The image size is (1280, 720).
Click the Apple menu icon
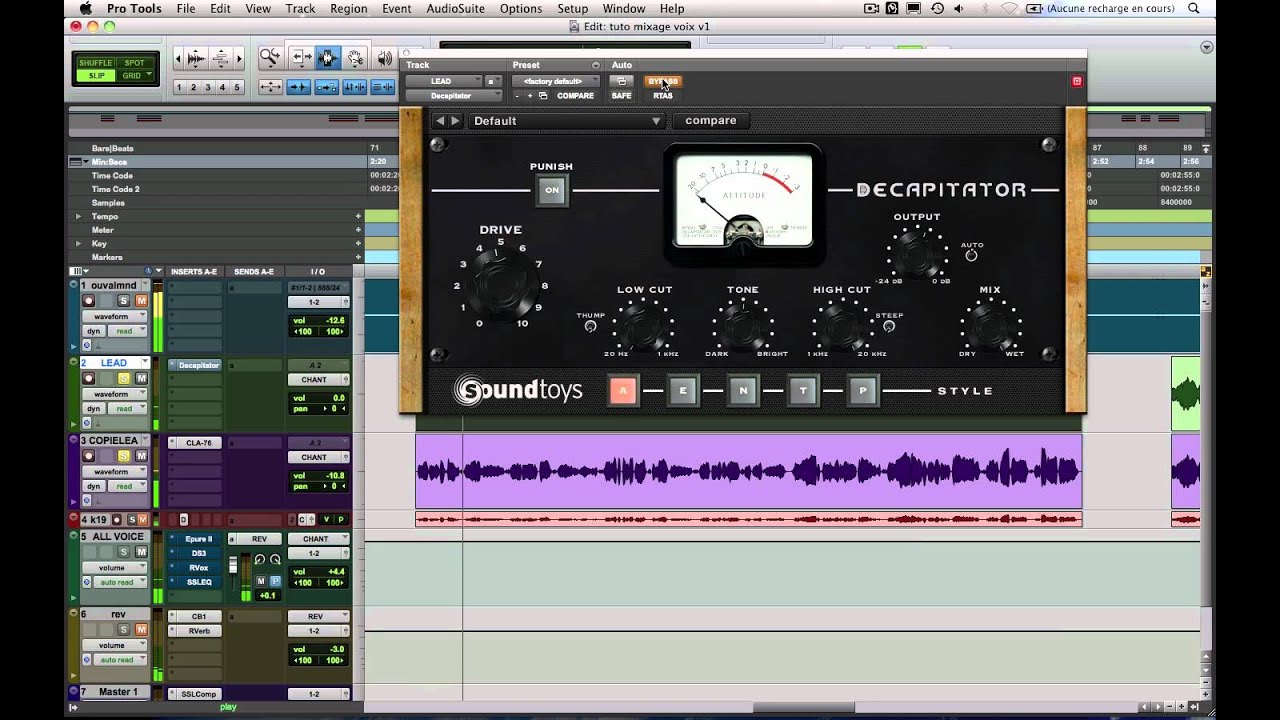[x=85, y=8]
